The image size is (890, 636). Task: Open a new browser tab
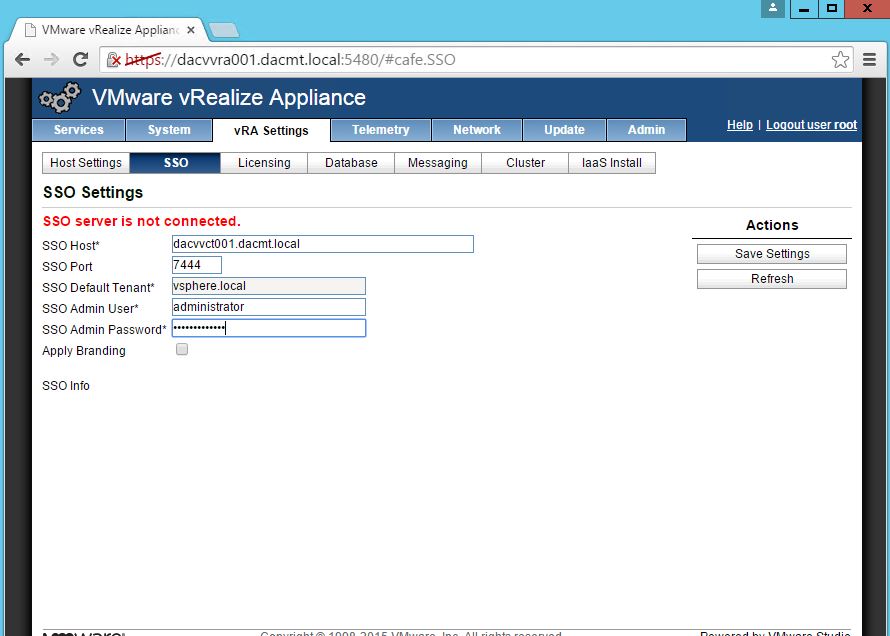224,30
